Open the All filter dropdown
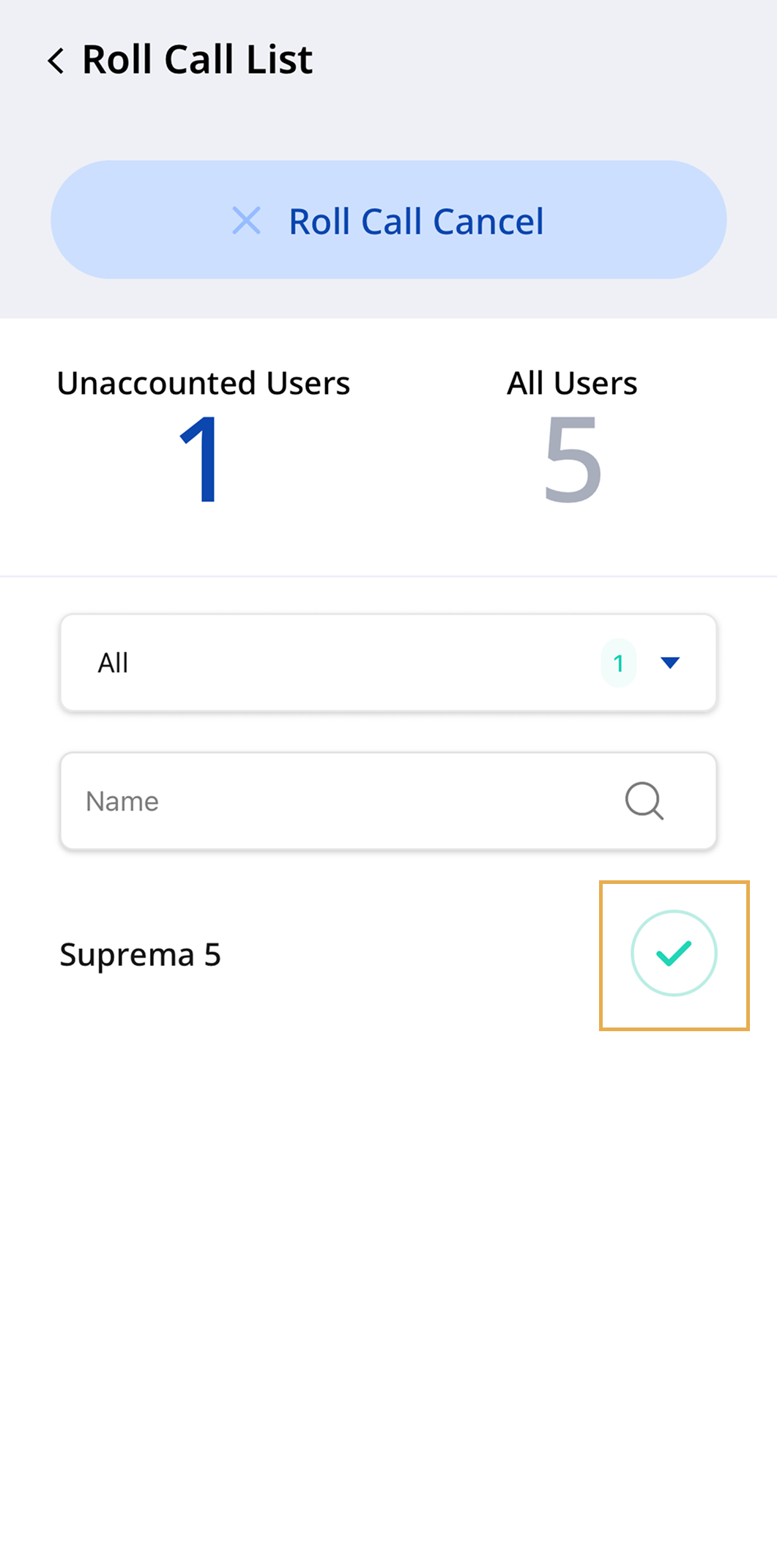 [388, 663]
